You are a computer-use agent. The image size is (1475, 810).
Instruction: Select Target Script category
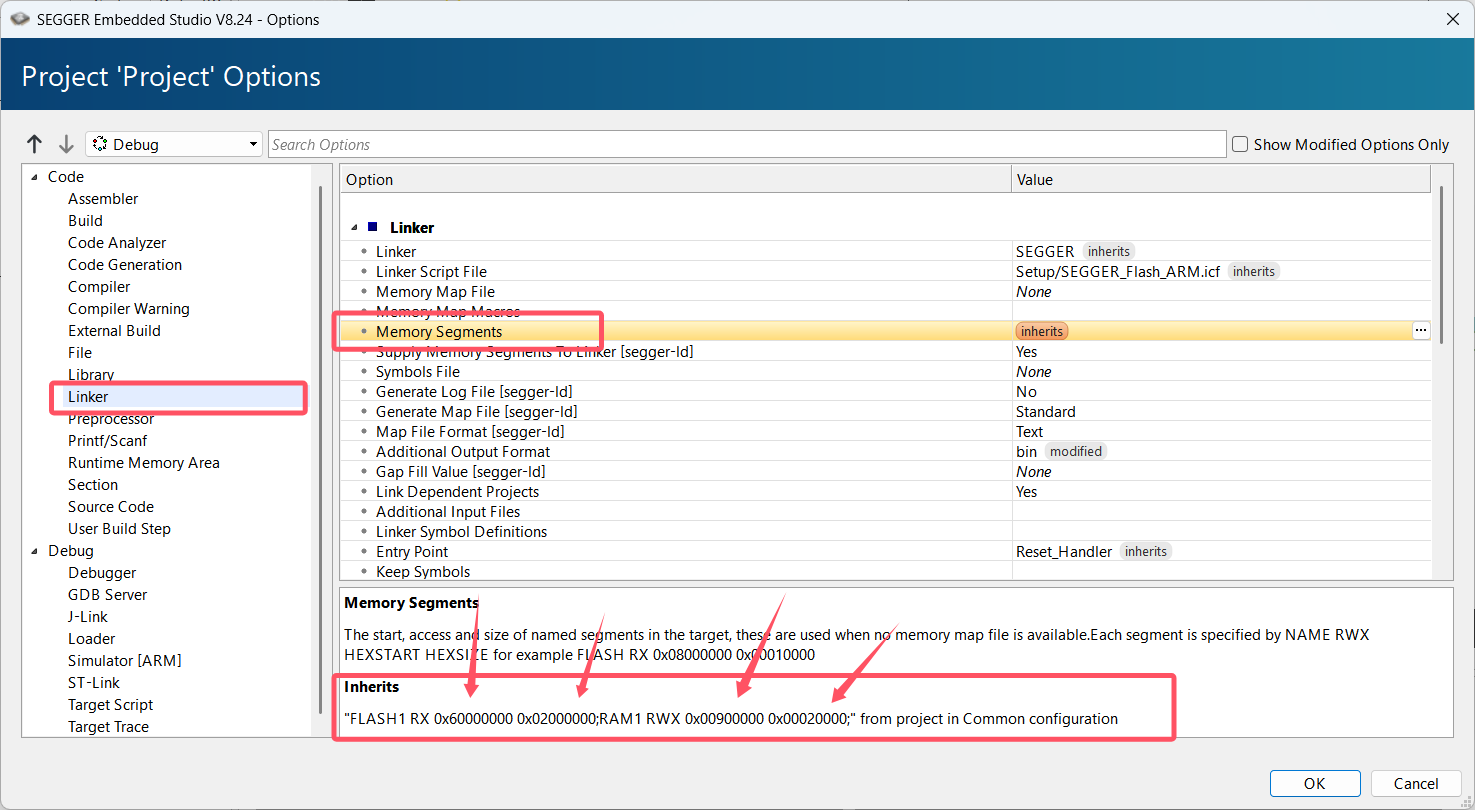[111, 705]
